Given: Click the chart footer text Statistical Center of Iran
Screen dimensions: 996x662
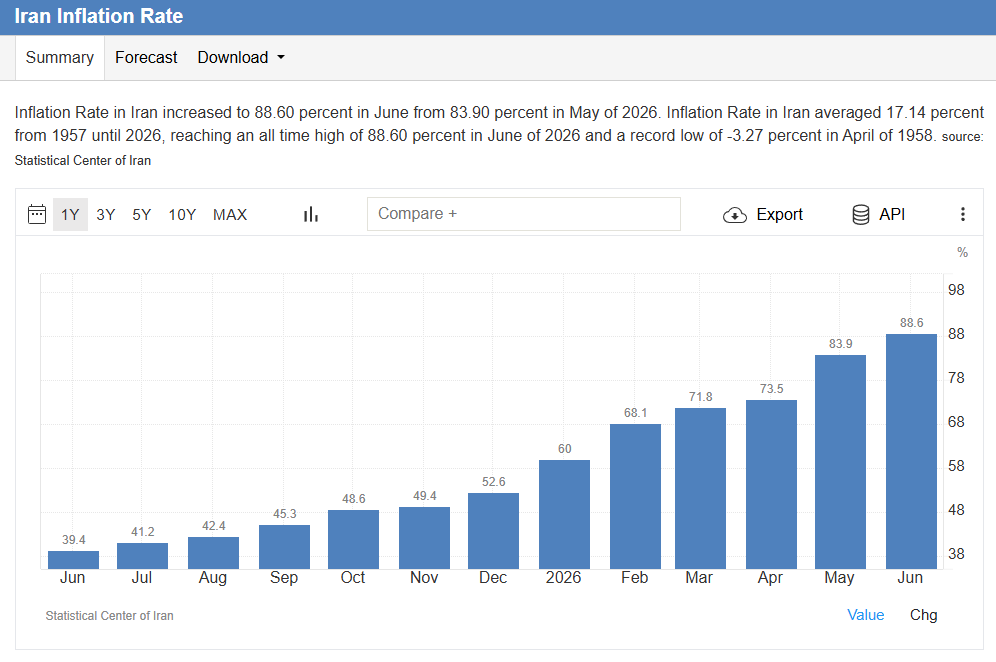Looking at the screenshot, I should tap(109, 615).
